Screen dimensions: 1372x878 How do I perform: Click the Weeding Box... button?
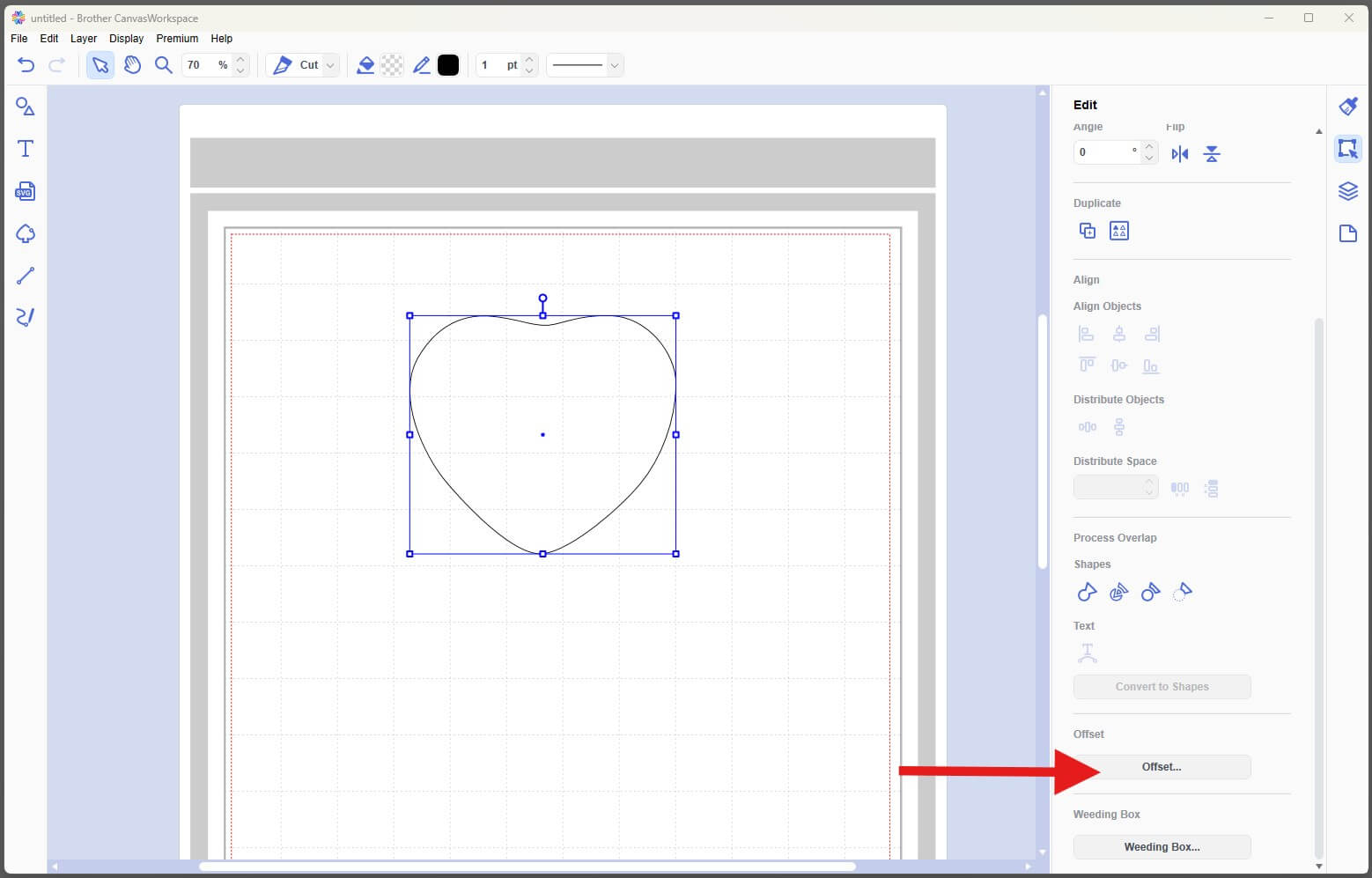tap(1162, 847)
